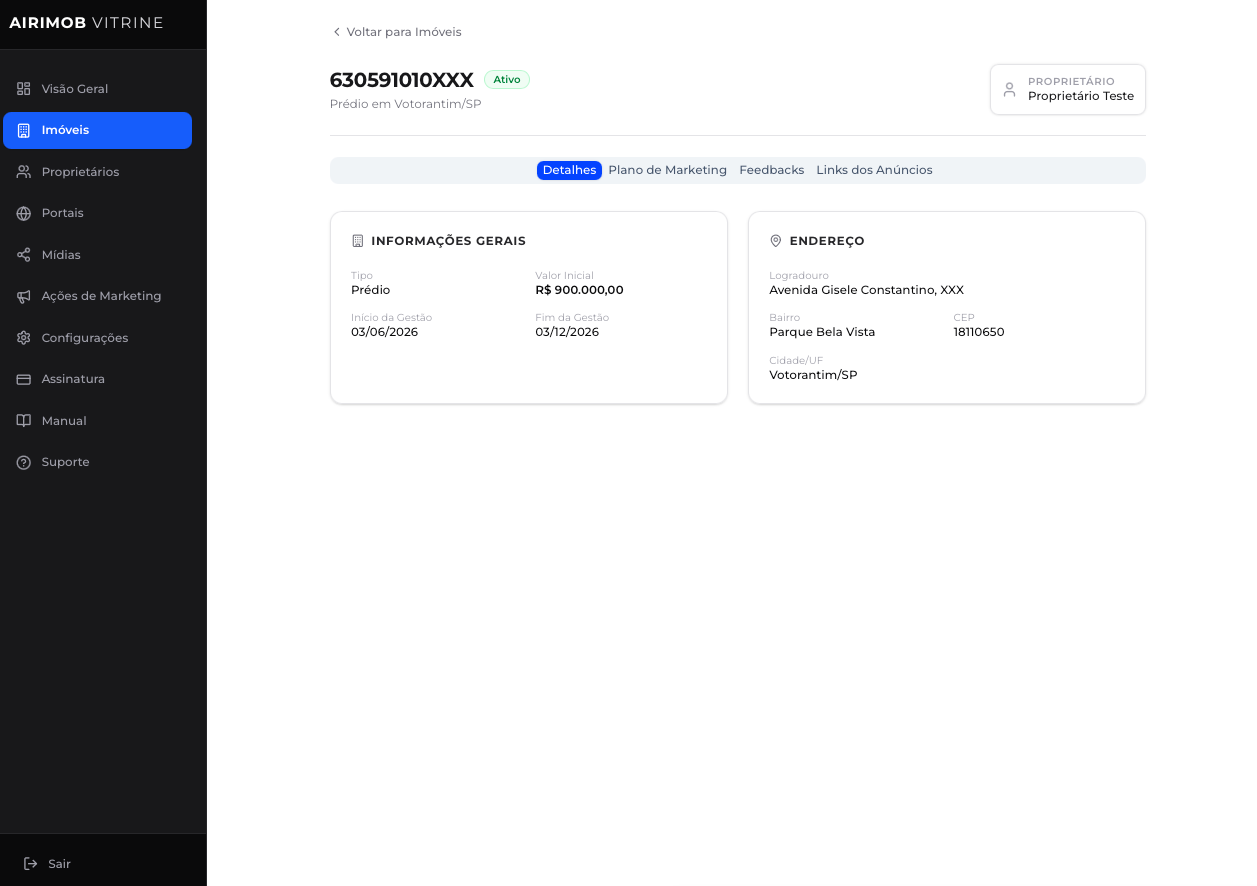Select Imóveis in the sidebar
The height and width of the screenshot is (886, 1257).
coord(97,130)
